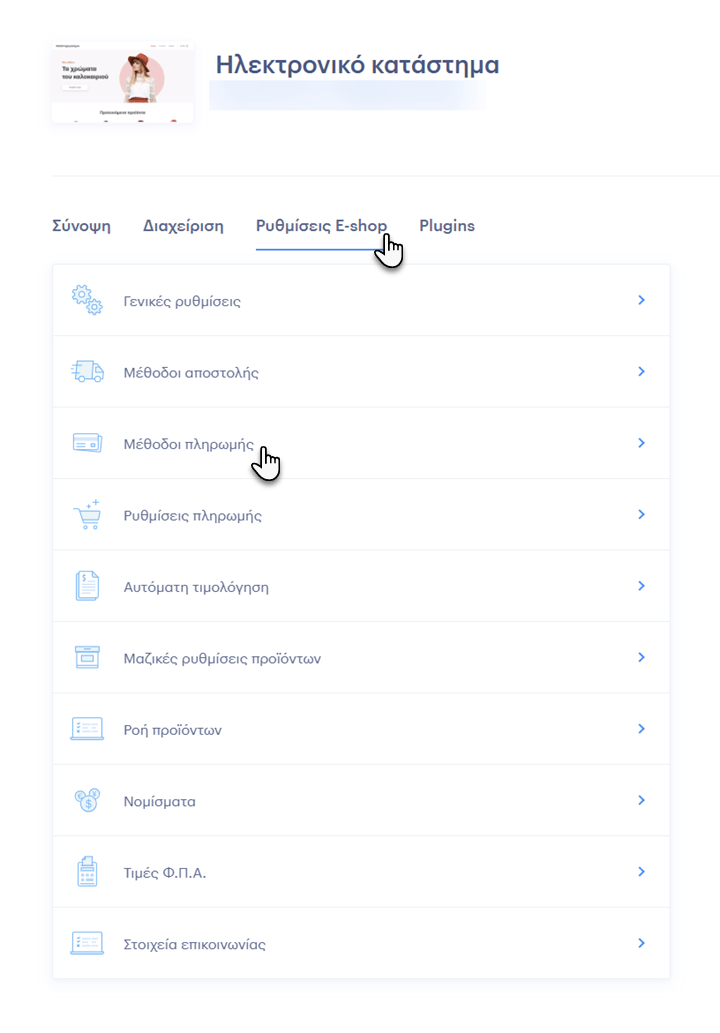Click the credit card icon for Μέθοδοι πληρωμής
The height and width of the screenshot is (1033, 720).
coord(87,443)
